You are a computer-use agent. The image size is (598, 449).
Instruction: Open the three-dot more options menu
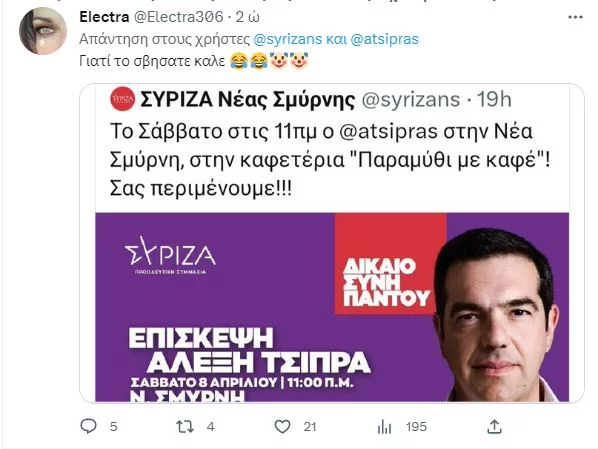[575, 17]
